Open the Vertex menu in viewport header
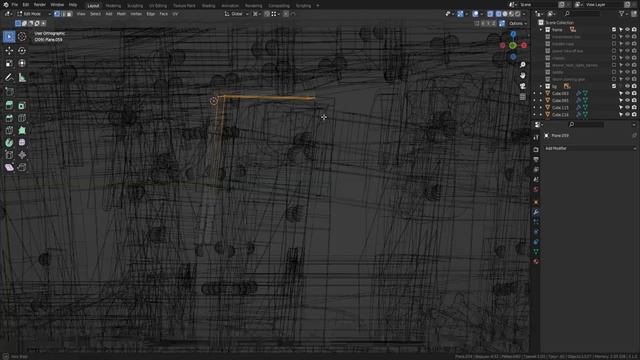Image resolution: width=640 pixels, height=360 pixels. point(136,14)
